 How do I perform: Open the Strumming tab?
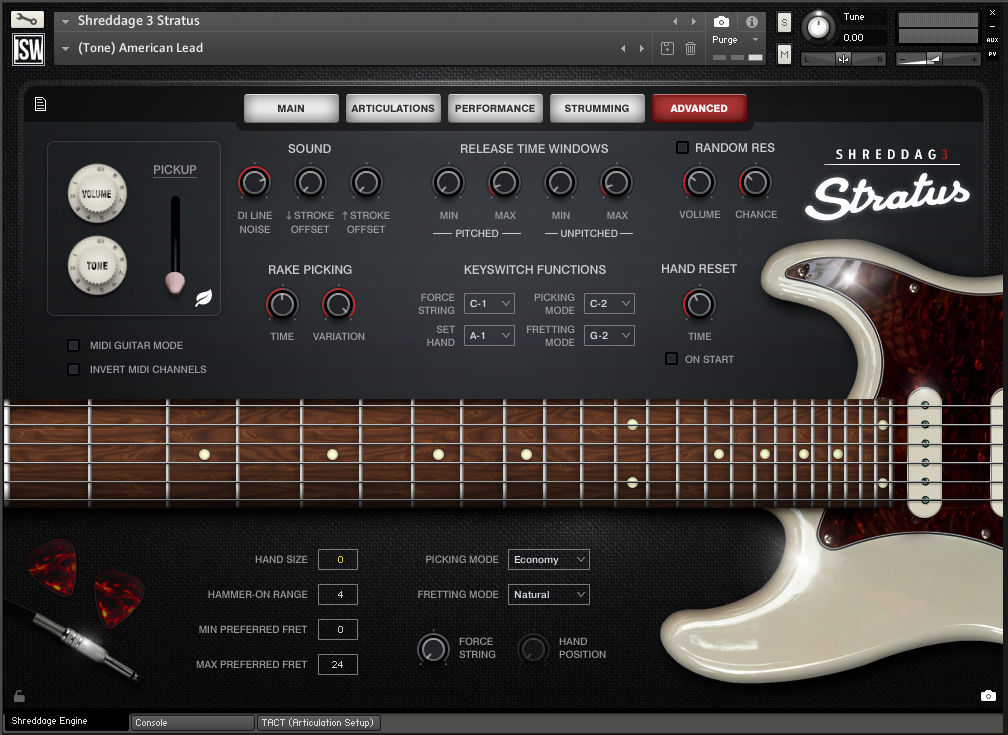(x=596, y=109)
